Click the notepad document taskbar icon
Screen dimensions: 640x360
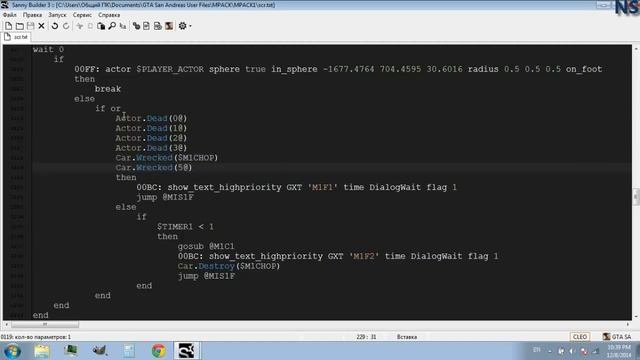(x=129, y=351)
